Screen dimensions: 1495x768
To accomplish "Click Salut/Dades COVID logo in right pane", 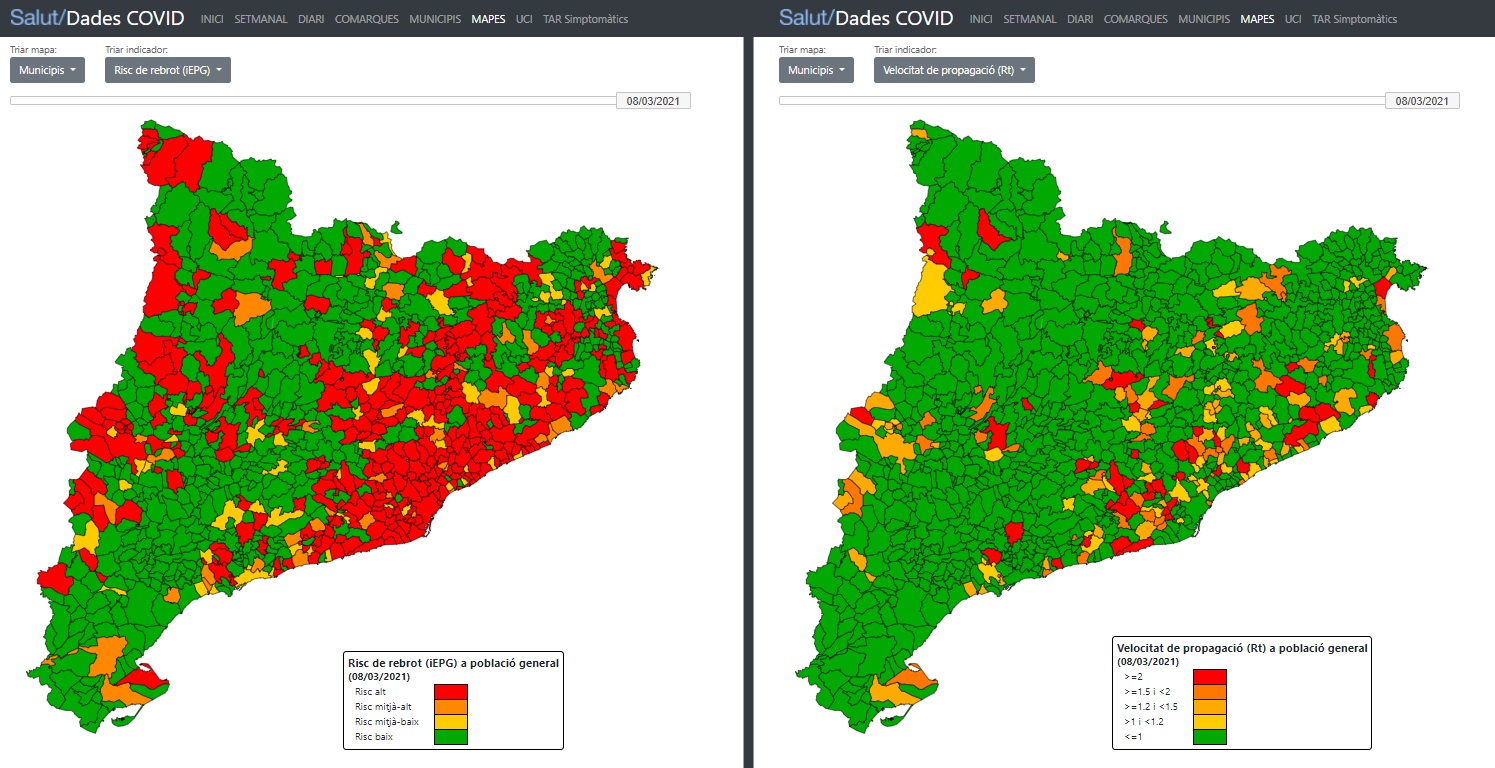I will [866, 18].
